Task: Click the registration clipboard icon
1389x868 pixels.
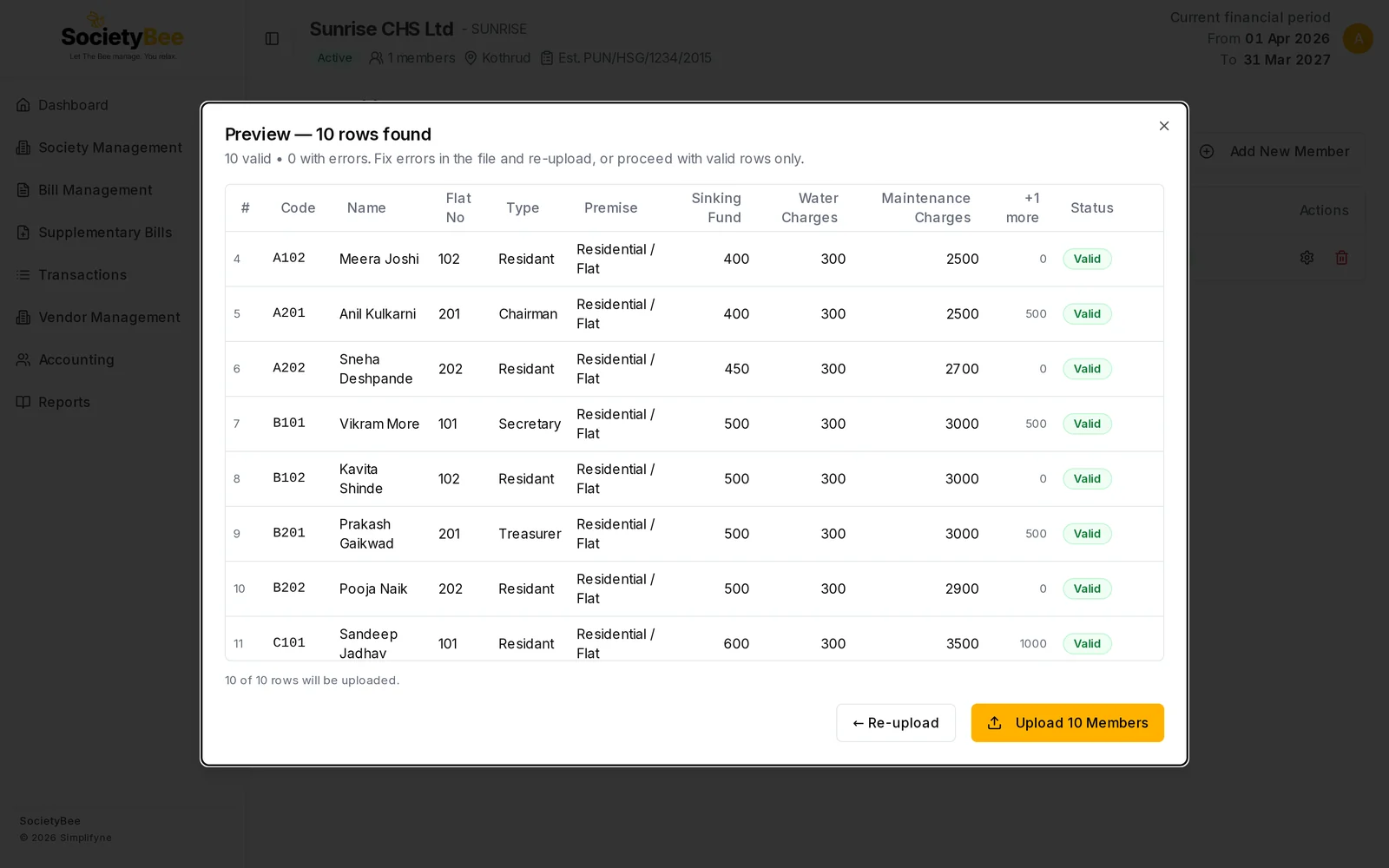Action: [547, 58]
